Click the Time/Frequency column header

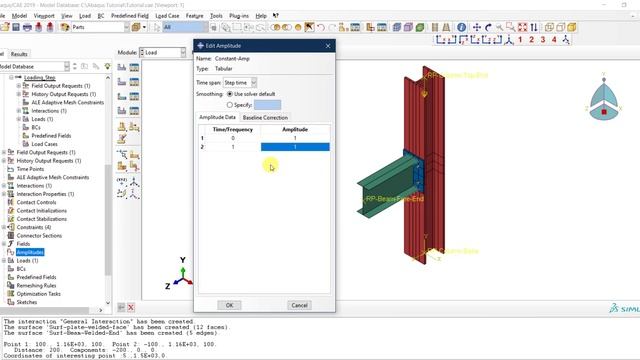(233, 129)
